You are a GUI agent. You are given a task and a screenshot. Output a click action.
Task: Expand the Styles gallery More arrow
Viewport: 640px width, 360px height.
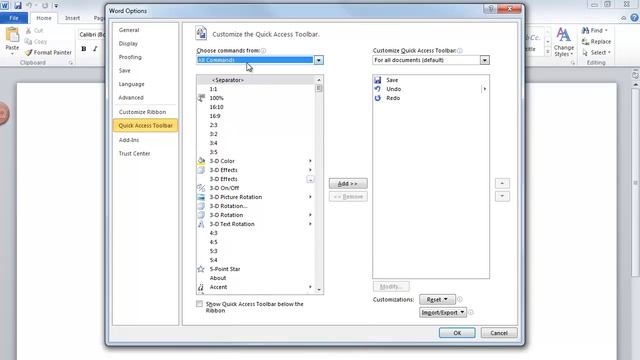pos(548,52)
